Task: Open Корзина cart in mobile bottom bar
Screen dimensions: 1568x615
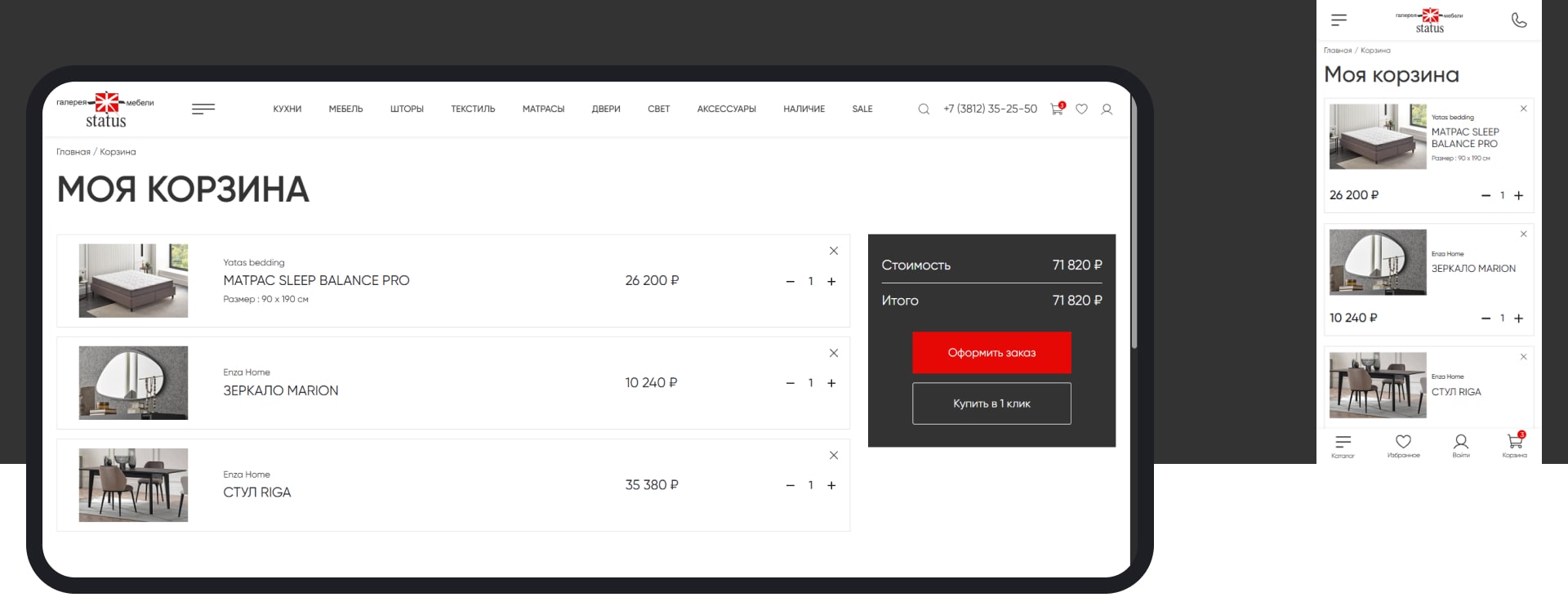Action: pos(1515,445)
